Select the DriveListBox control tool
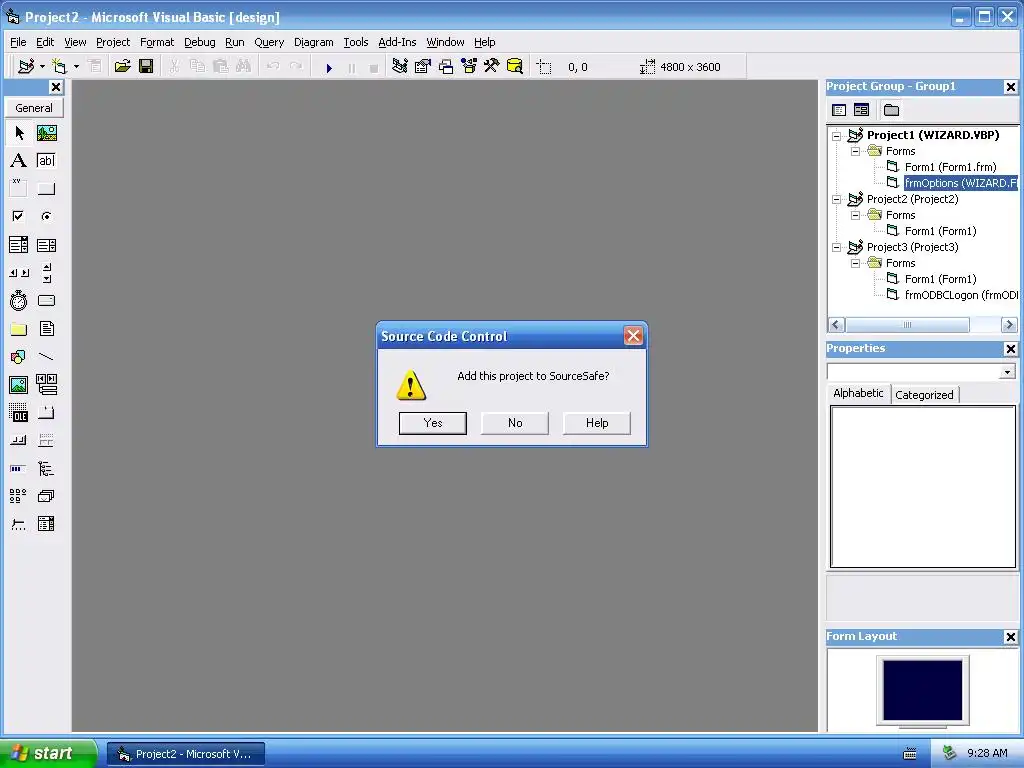1024x768 pixels. [x=46, y=300]
